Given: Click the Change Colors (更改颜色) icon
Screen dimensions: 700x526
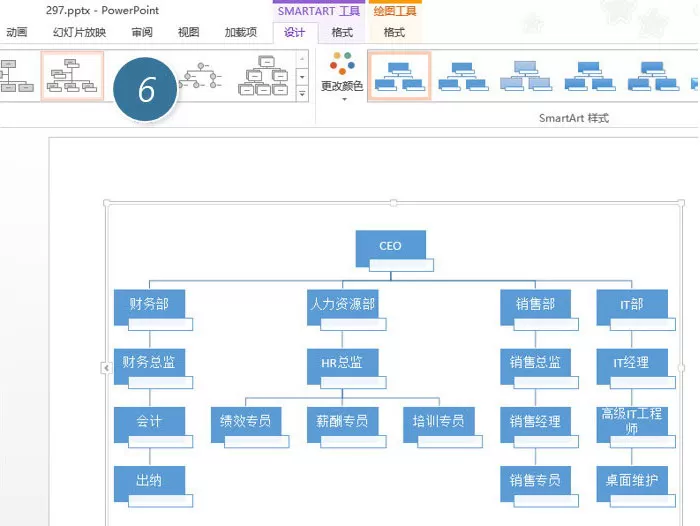Looking at the screenshot, I should click(x=342, y=63).
